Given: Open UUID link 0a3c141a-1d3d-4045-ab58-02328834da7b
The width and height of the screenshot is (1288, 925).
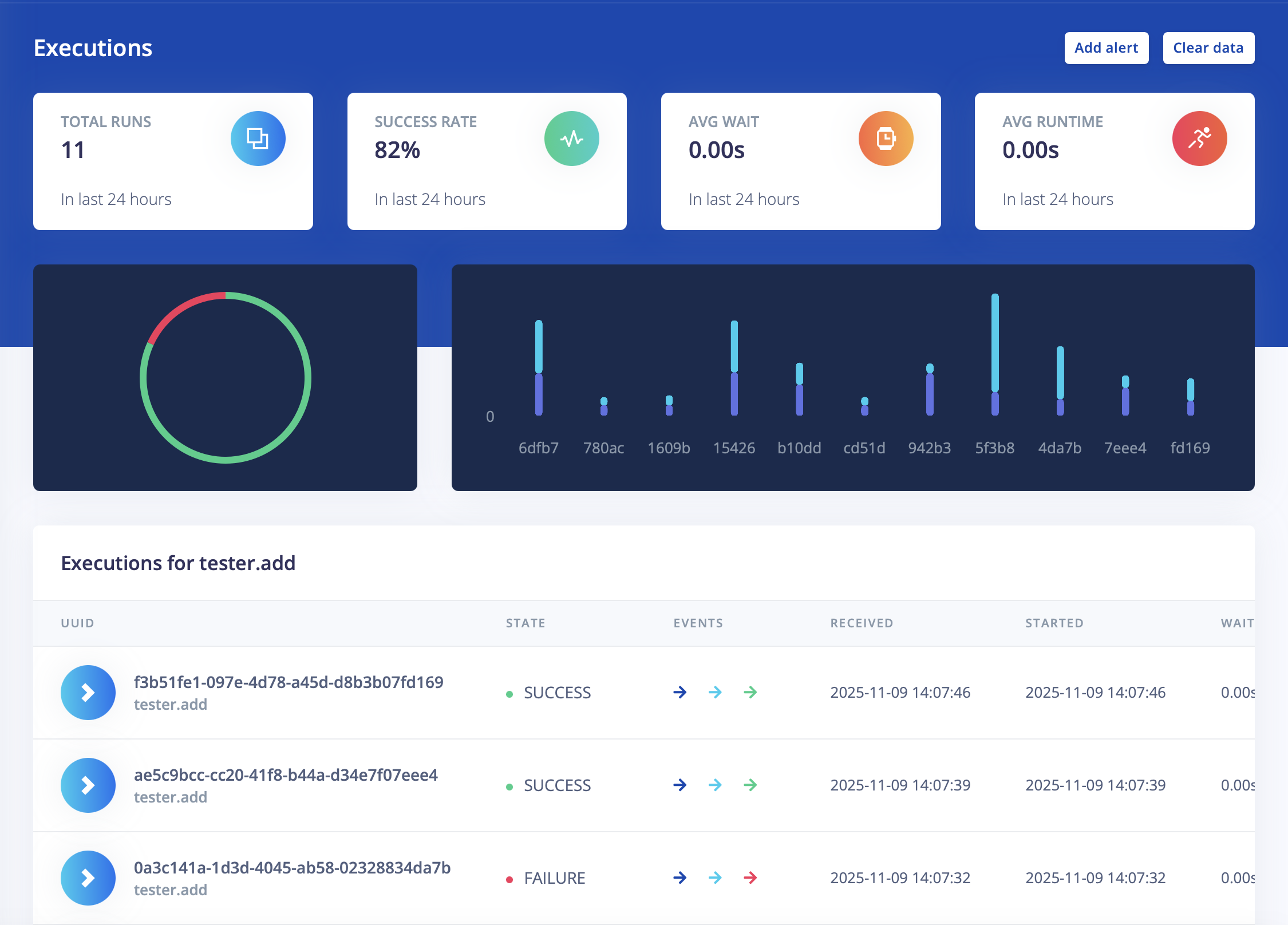Looking at the screenshot, I should (x=292, y=868).
